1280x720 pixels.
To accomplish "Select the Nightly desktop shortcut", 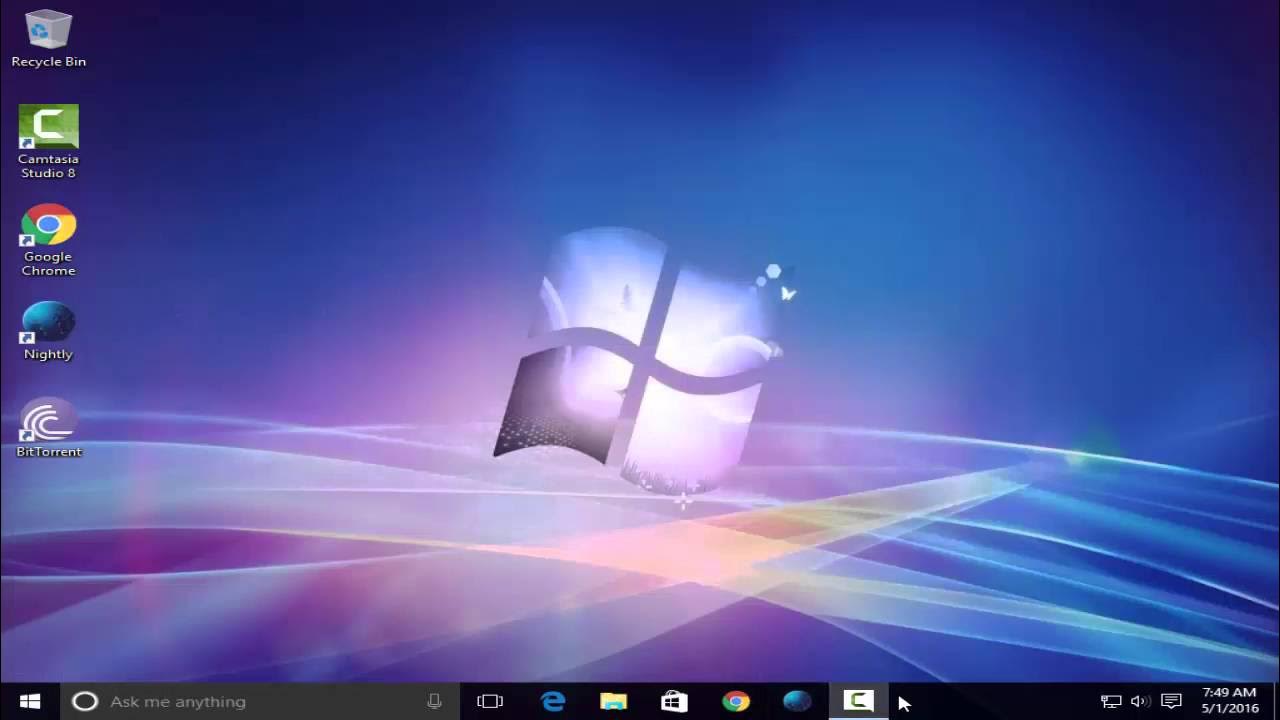I will coord(48,330).
